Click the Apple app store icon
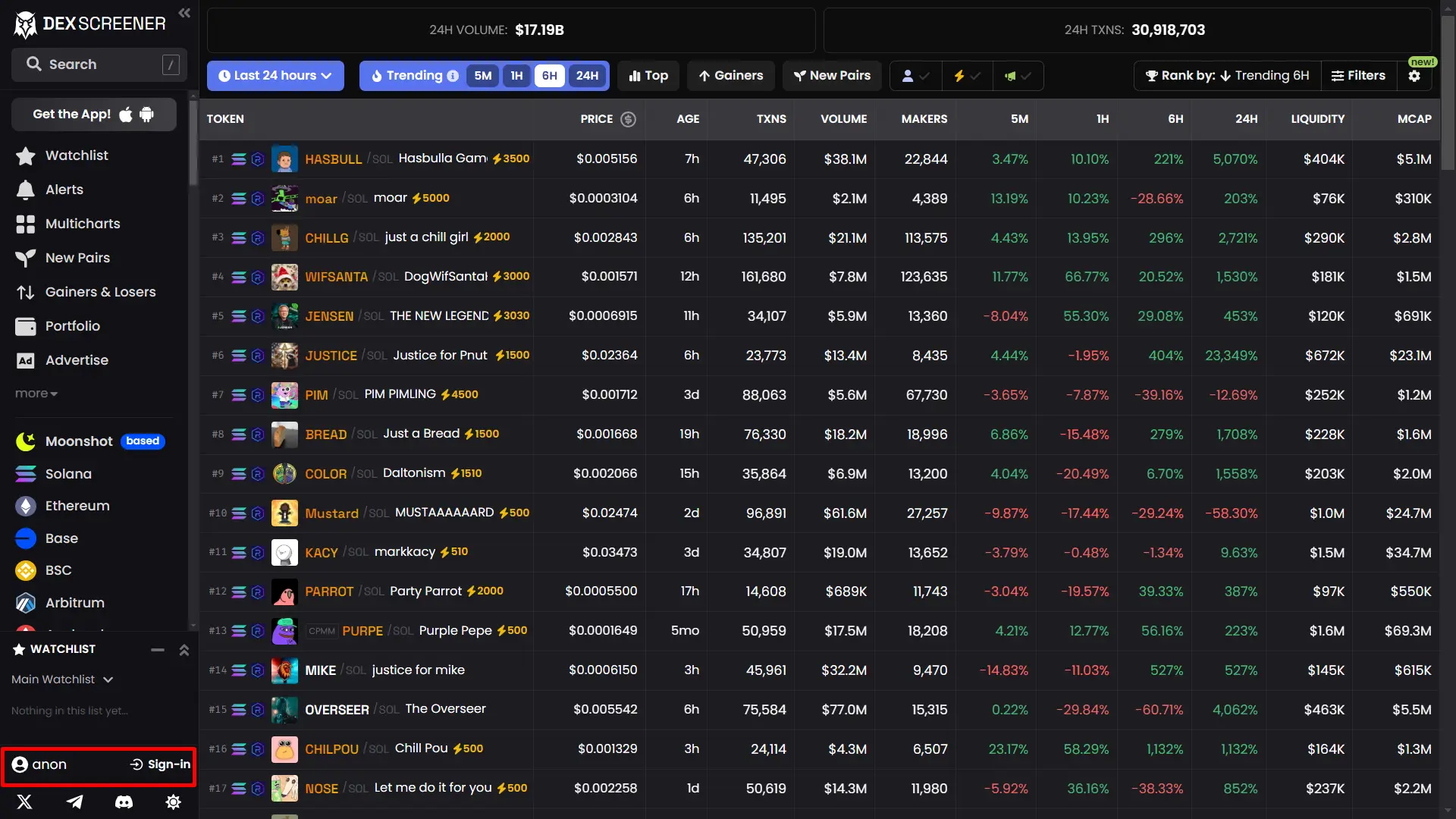The image size is (1456, 819). tap(126, 114)
